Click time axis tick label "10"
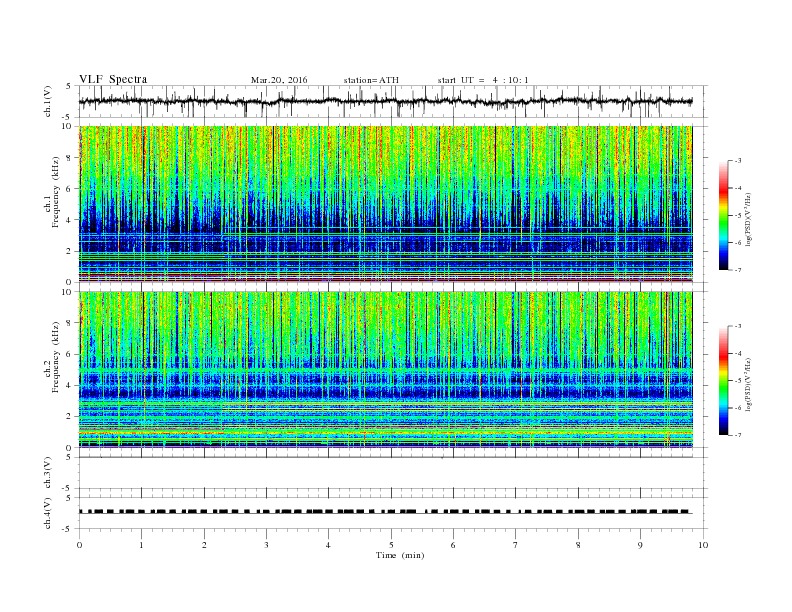 (703, 545)
